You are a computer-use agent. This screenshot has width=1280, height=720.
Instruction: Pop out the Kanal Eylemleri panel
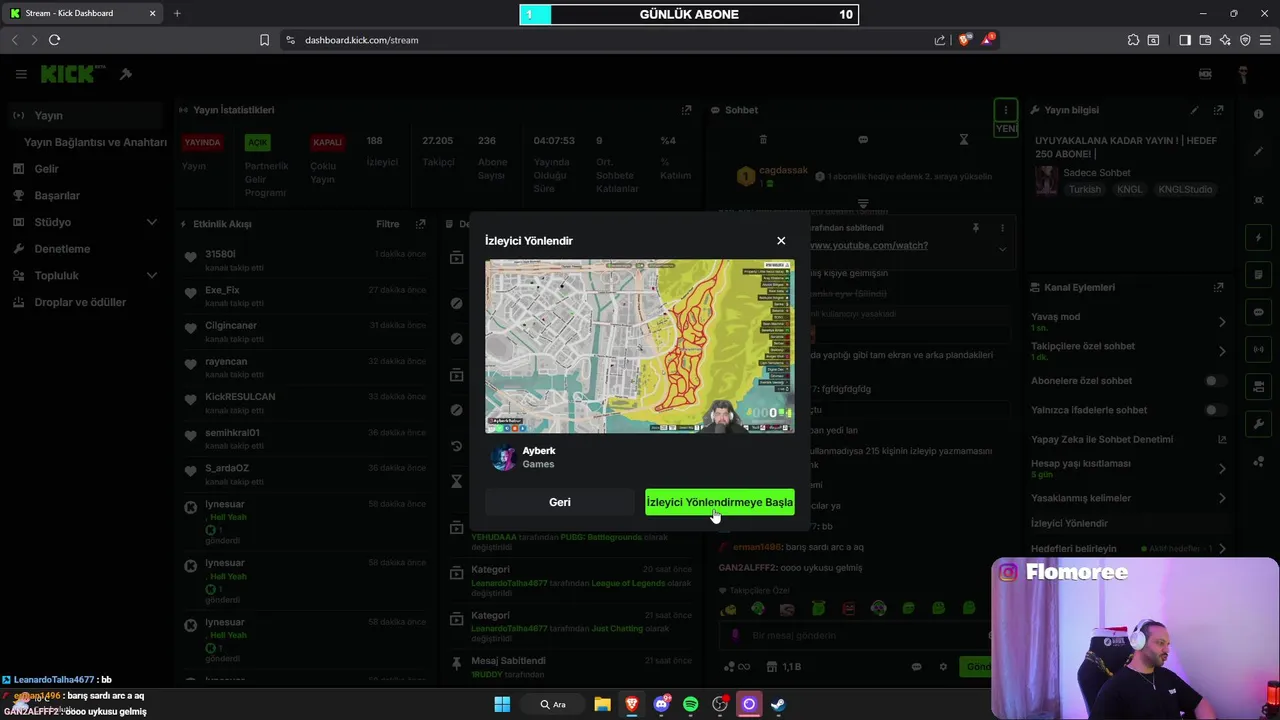tap(1218, 287)
